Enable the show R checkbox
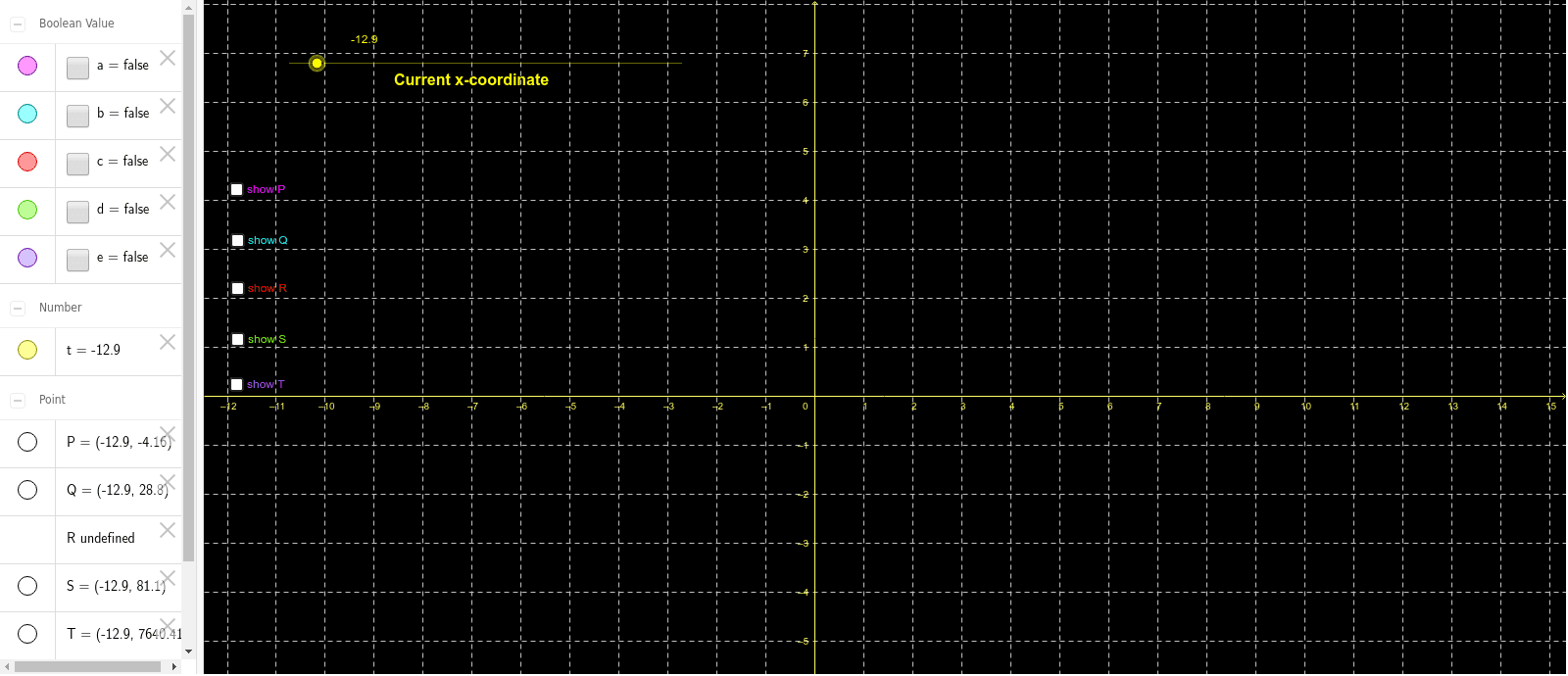 click(x=237, y=288)
